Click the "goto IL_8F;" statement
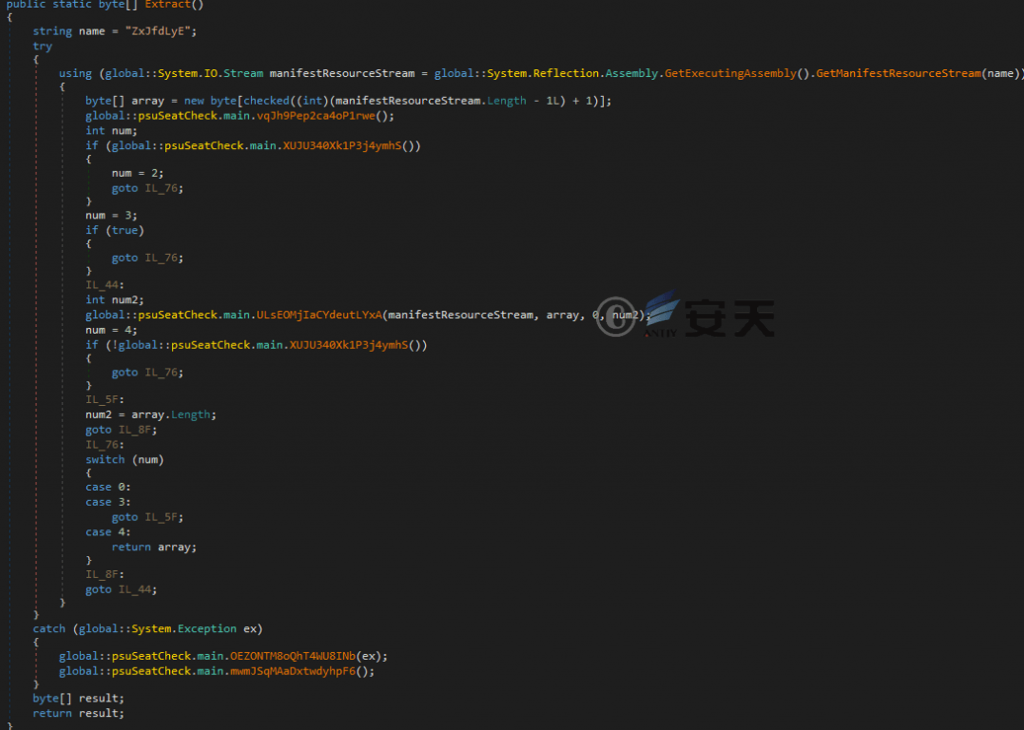The height and width of the screenshot is (730, 1024). (121, 429)
